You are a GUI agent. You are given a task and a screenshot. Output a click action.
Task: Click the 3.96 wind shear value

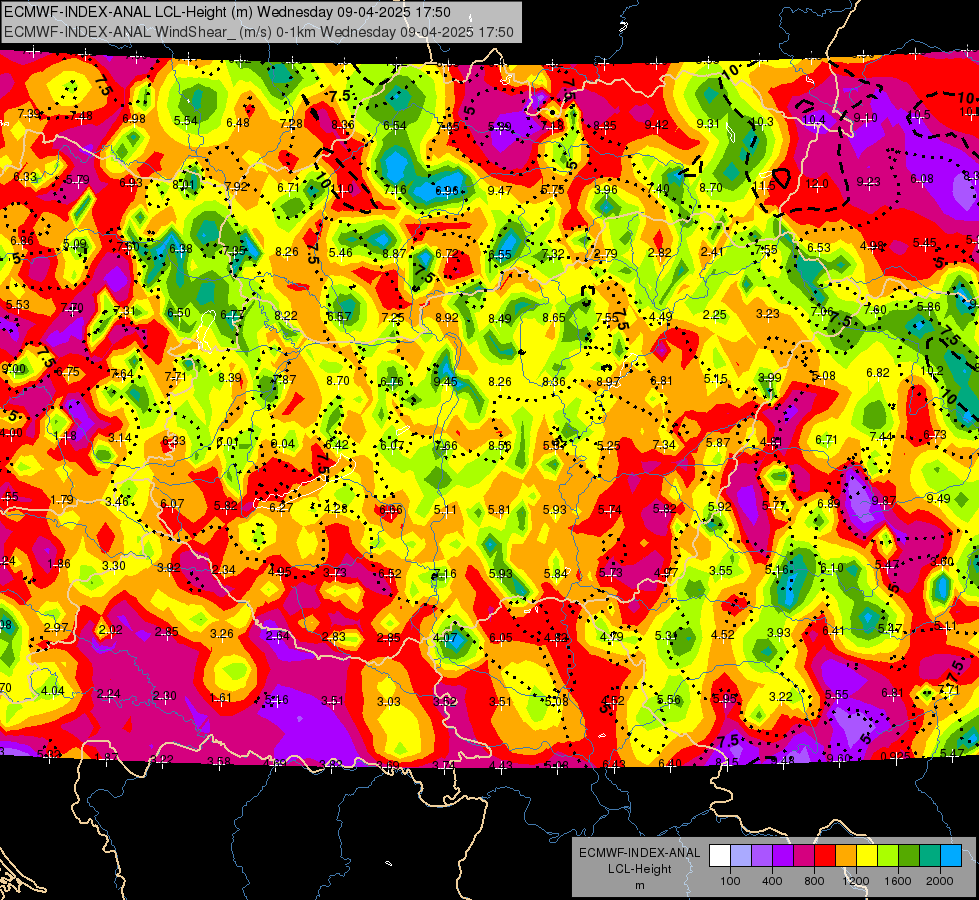606,189
